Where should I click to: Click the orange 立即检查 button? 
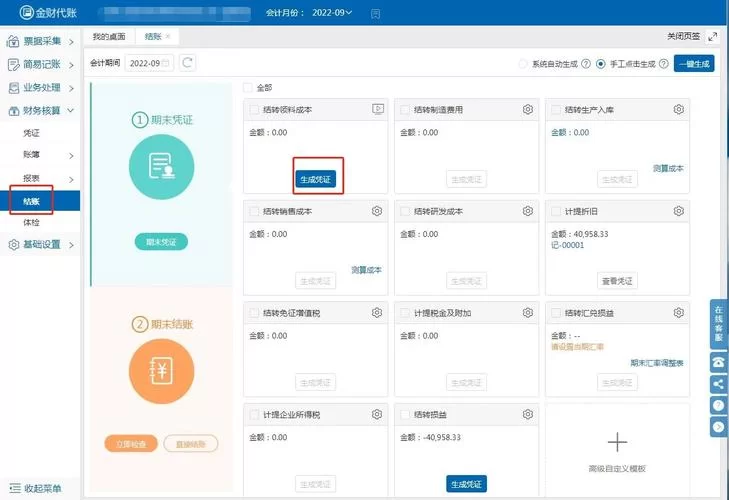coord(131,444)
